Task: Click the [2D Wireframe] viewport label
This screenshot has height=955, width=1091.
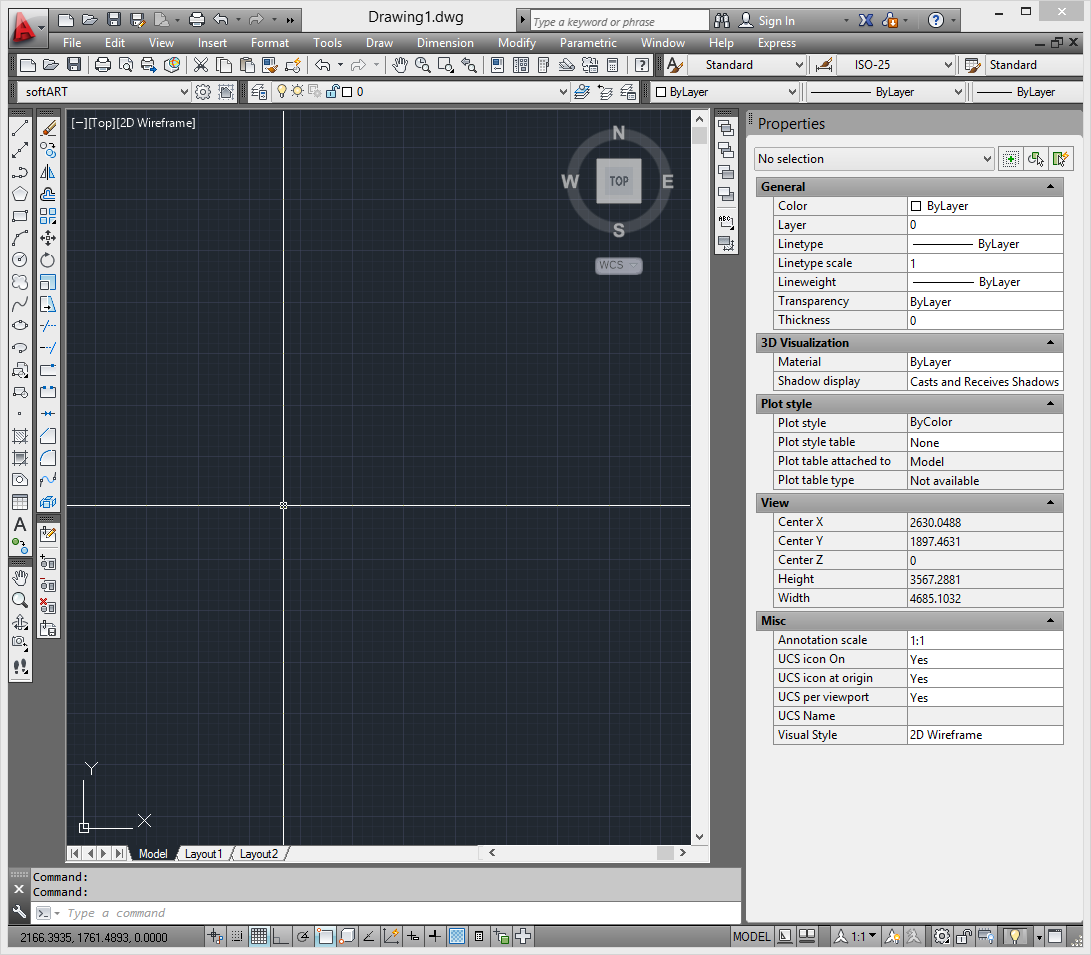Action: point(156,122)
